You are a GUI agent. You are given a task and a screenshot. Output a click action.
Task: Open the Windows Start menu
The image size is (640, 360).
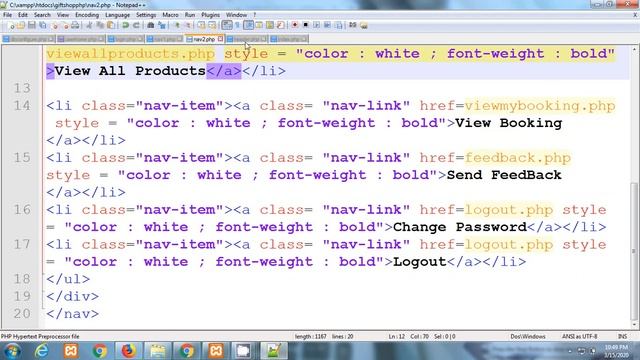tap(12, 351)
